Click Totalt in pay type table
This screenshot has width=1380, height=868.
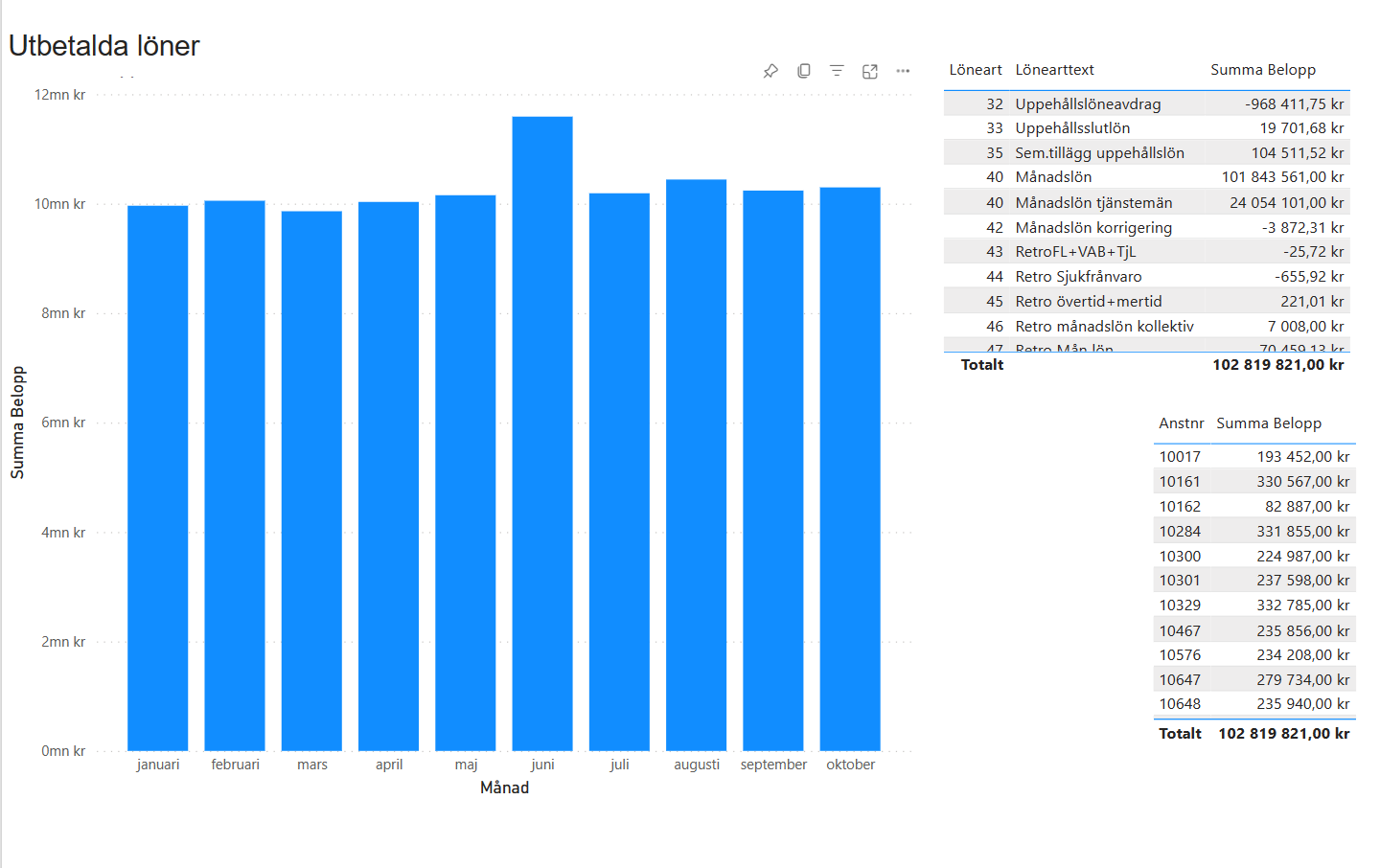(x=982, y=365)
